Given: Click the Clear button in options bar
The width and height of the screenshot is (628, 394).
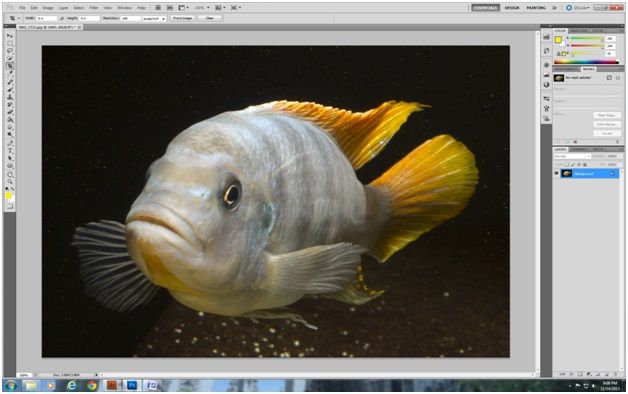Looking at the screenshot, I should click(x=209, y=18).
